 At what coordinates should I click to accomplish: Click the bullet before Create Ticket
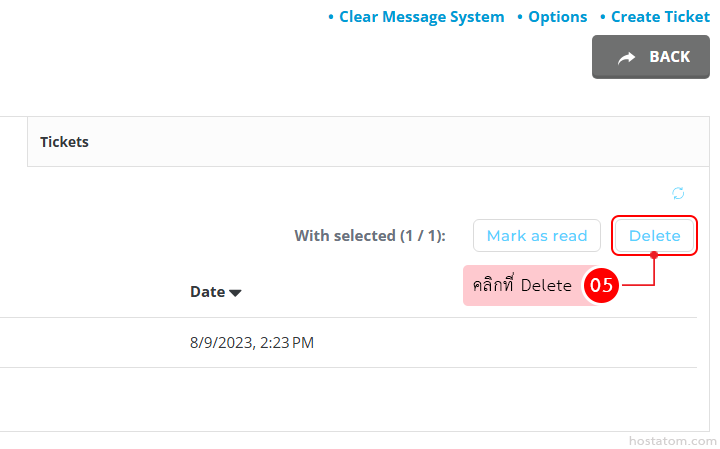pyautogui.click(x=602, y=17)
